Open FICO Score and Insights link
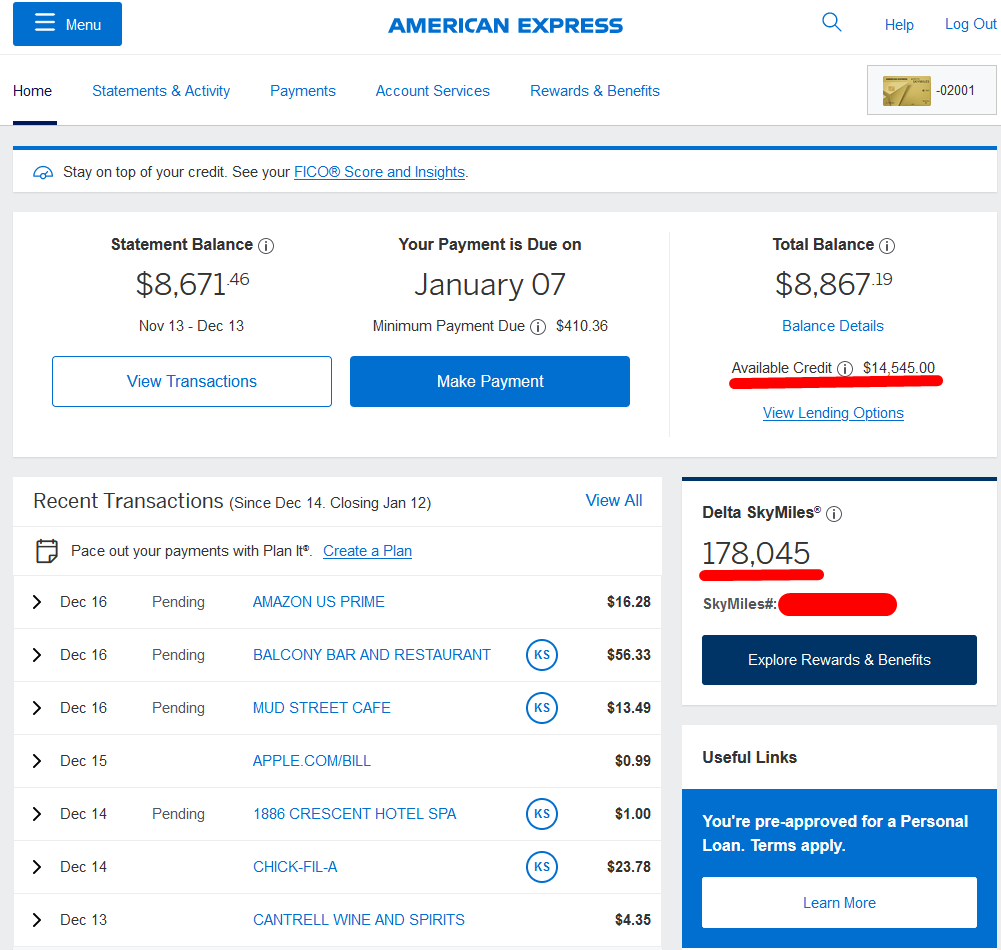The image size is (1001, 950). coord(379,172)
